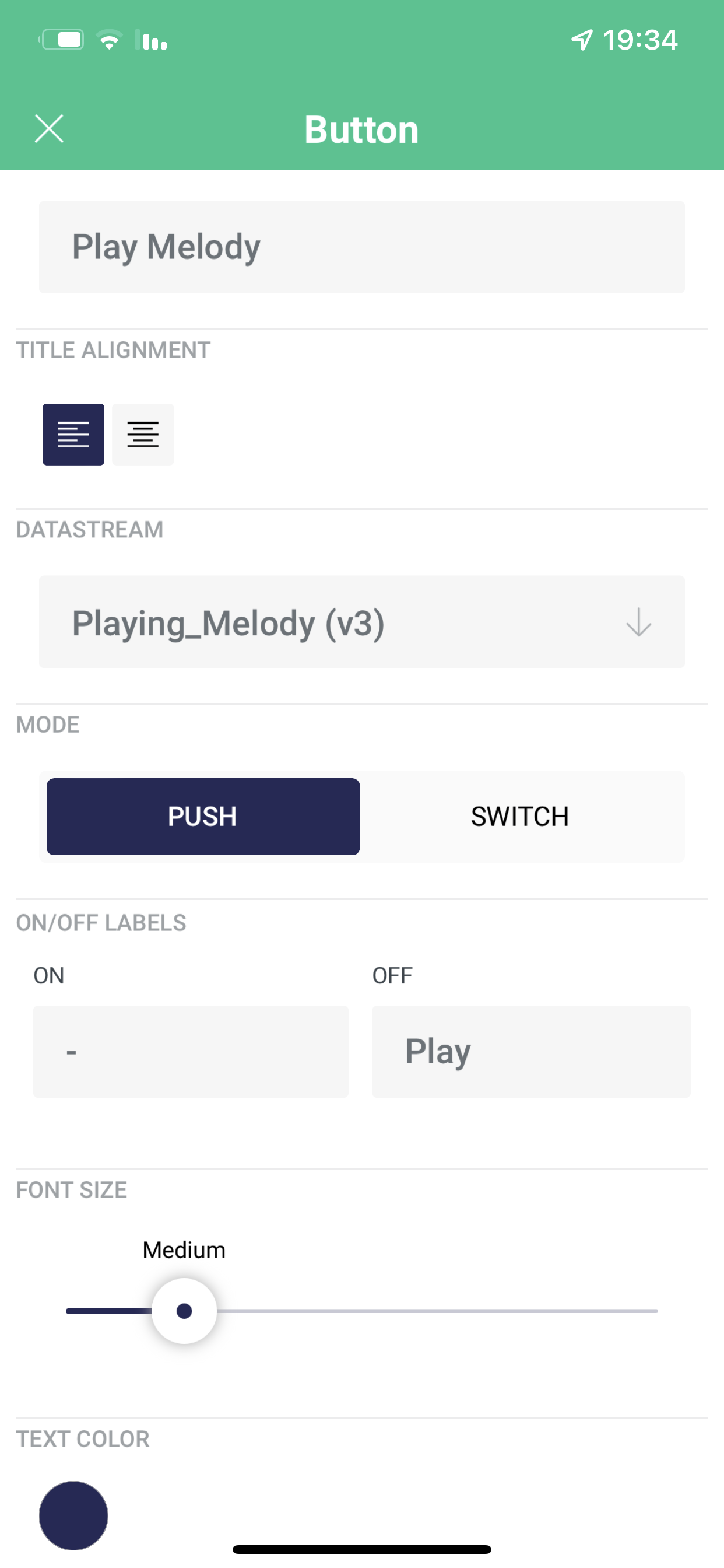The height and width of the screenshot is (1568, 724).
Task: Edit the OFF label Play field
Action: (530, 1051)
